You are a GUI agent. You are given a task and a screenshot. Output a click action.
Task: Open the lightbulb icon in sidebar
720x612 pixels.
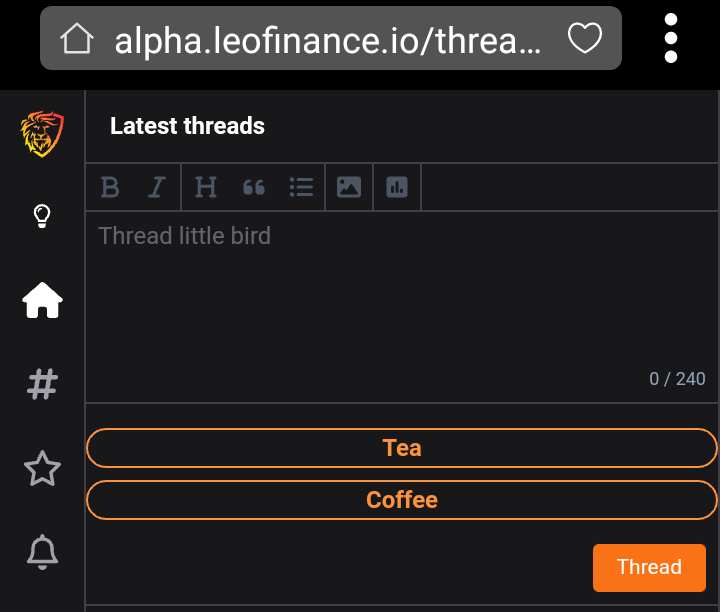42,216
